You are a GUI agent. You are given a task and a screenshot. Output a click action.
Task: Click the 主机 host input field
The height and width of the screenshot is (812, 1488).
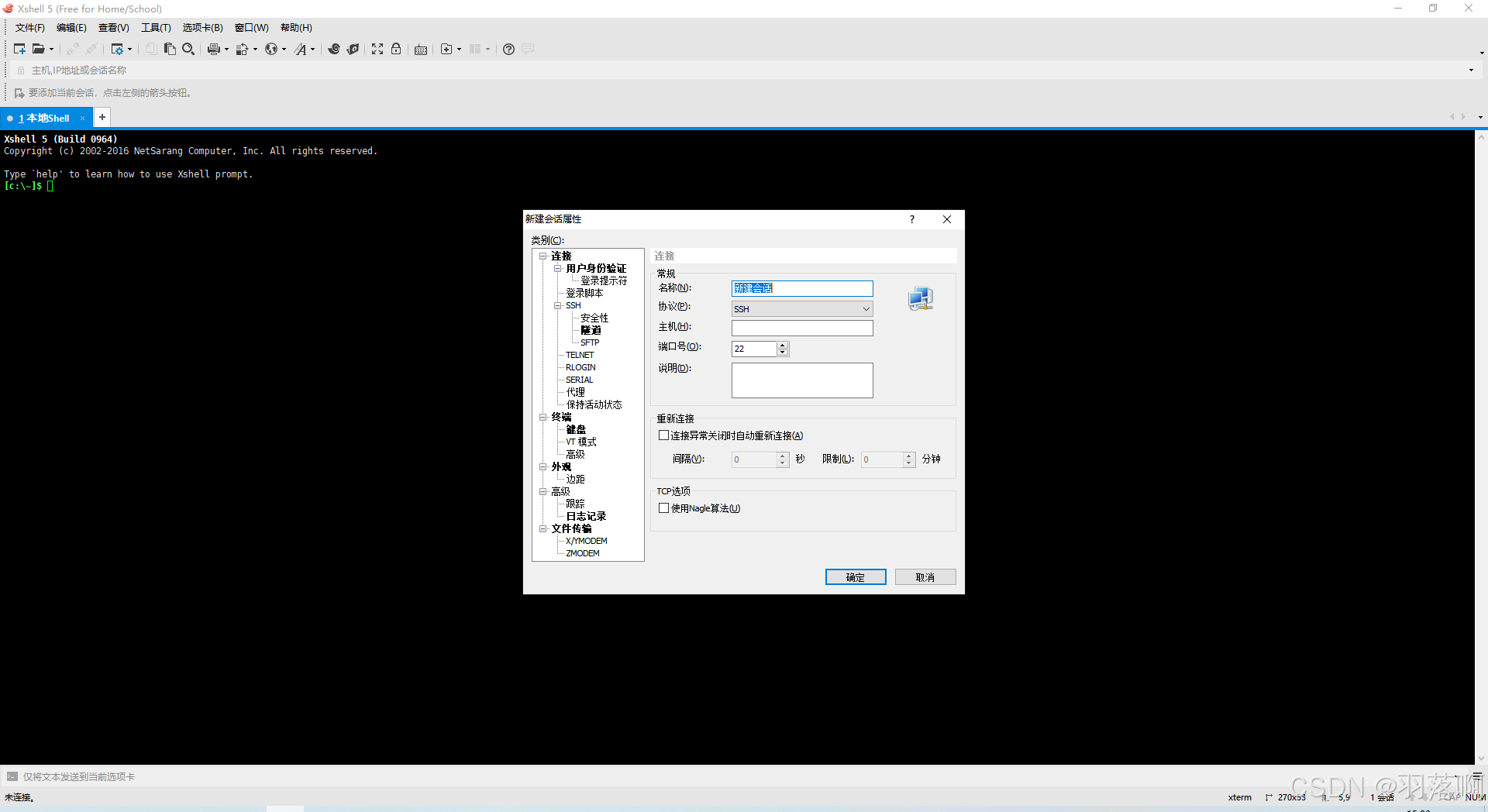pyautogui.click(x=802, y=328)
